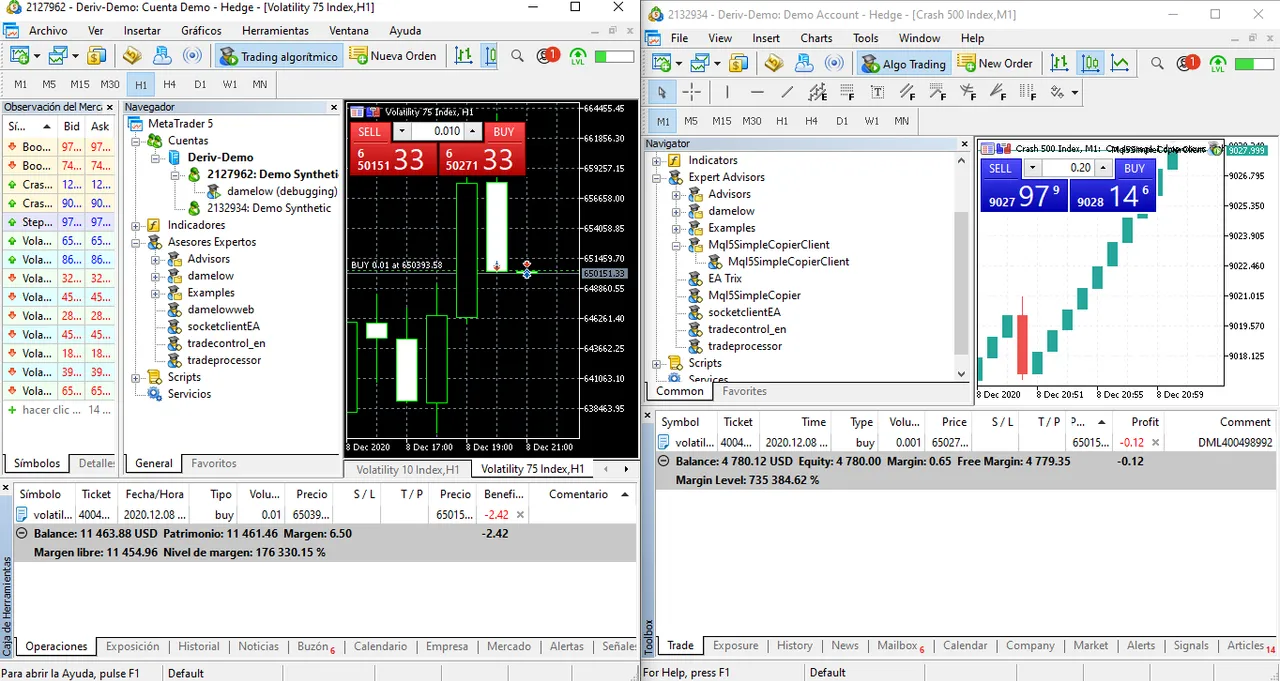The image size is (1280, 681).
Task: Select tradeprocessor in left Navegador
Action: [x=224, y=360]
